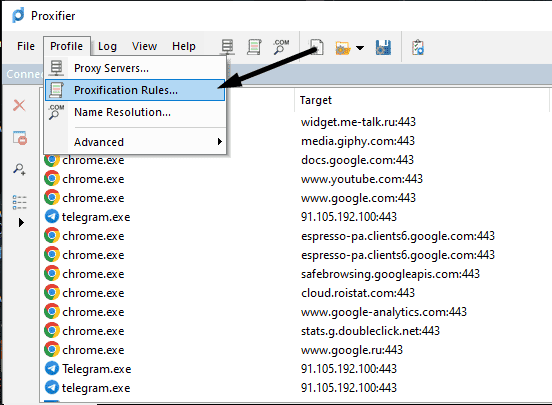The width and height of the screenshot is (552, 405).
Task: Click target safebrowsing.googleapis.com:443
Action: (x=390, y=274)
